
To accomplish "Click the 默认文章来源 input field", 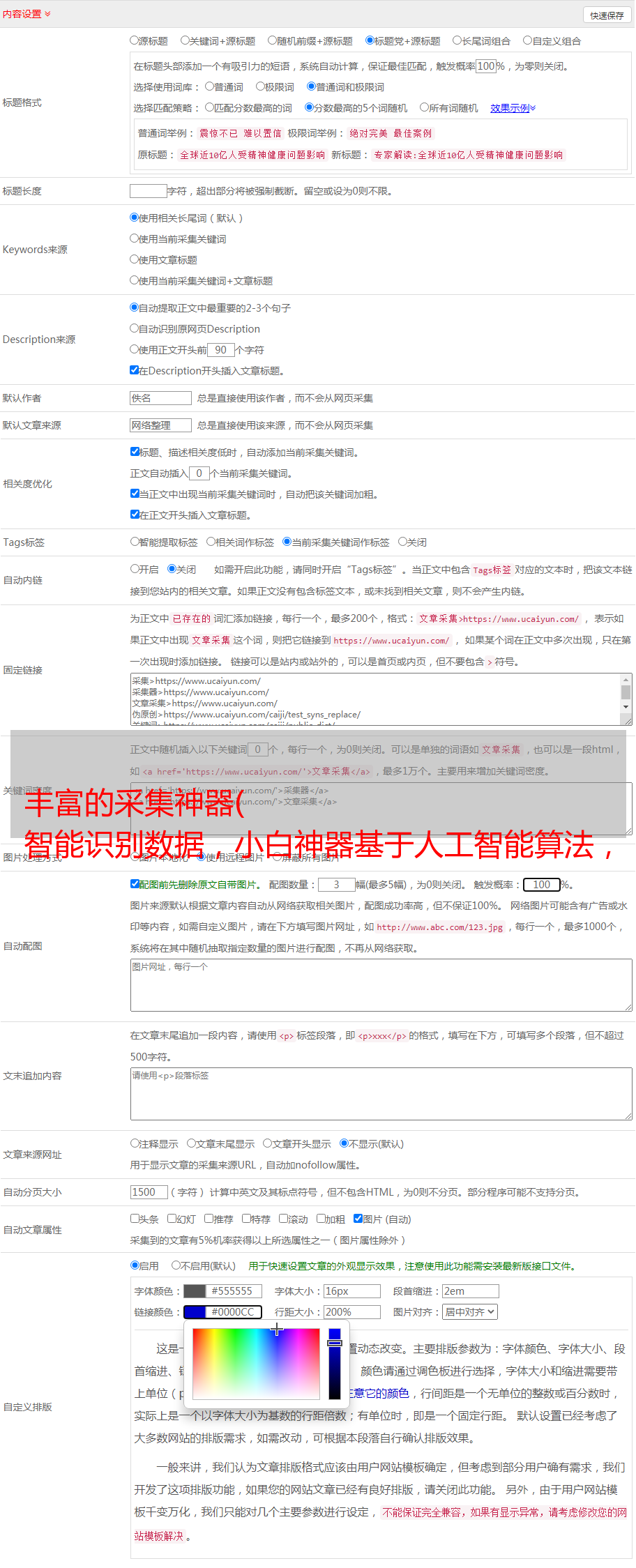I will click(x=160, y=425).
